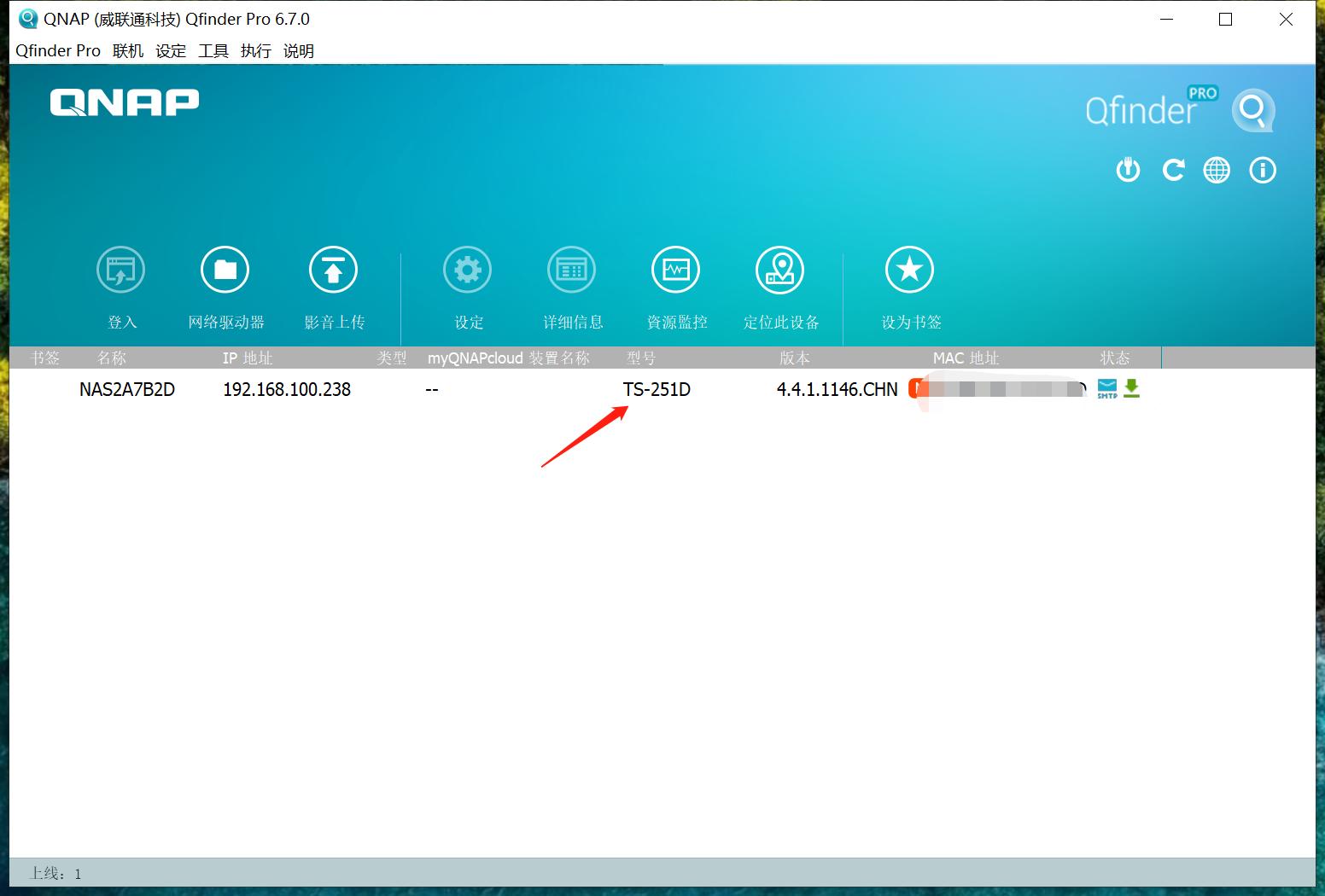The image size is (1325, 896).
Task: Click the SMTP mail status icon
Action: click(x=1107, y=388)
